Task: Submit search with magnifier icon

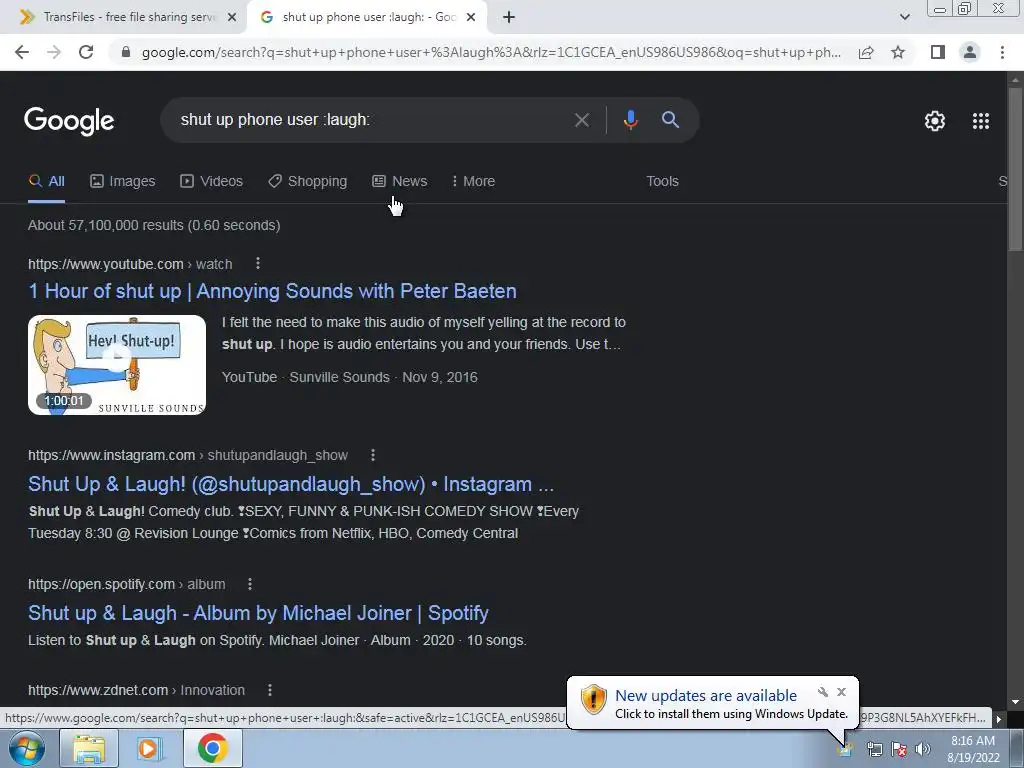Action: pyautogui.click(x=670, y=120)
